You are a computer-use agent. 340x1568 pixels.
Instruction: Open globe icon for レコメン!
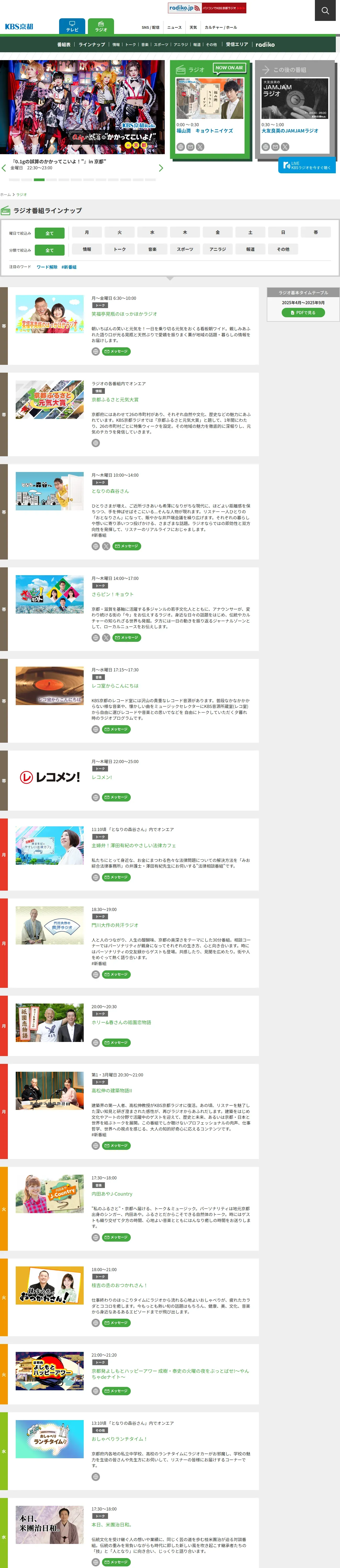point(96,797)
